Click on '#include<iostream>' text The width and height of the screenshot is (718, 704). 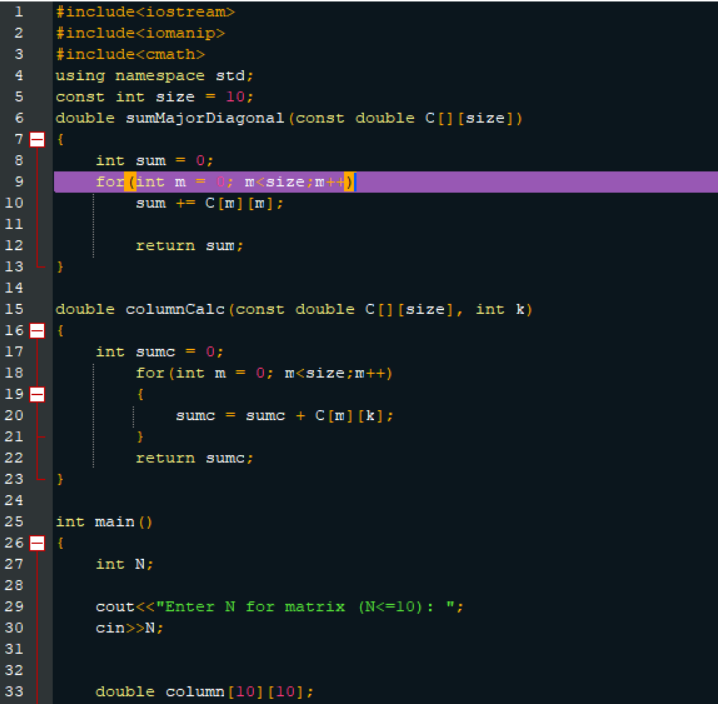tap(145, 12)
